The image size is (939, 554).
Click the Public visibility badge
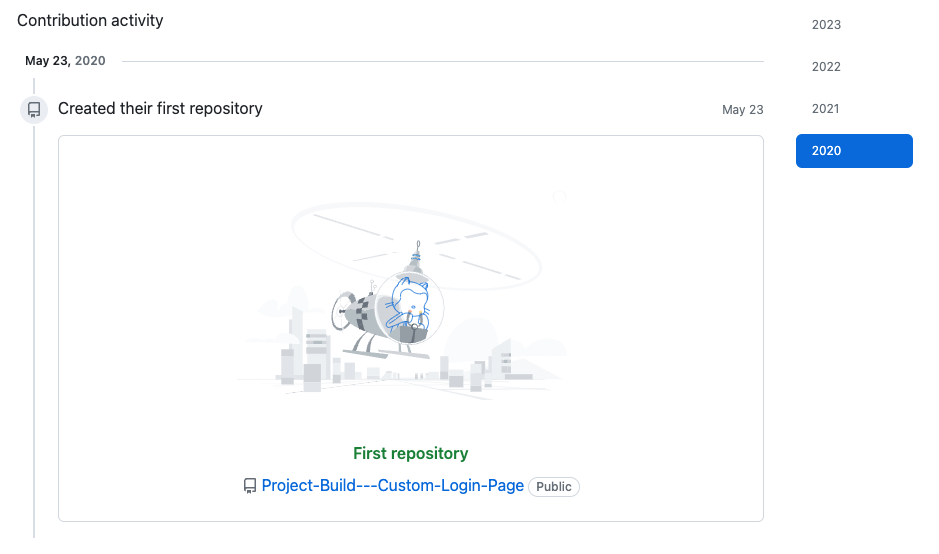coord(553,486)
